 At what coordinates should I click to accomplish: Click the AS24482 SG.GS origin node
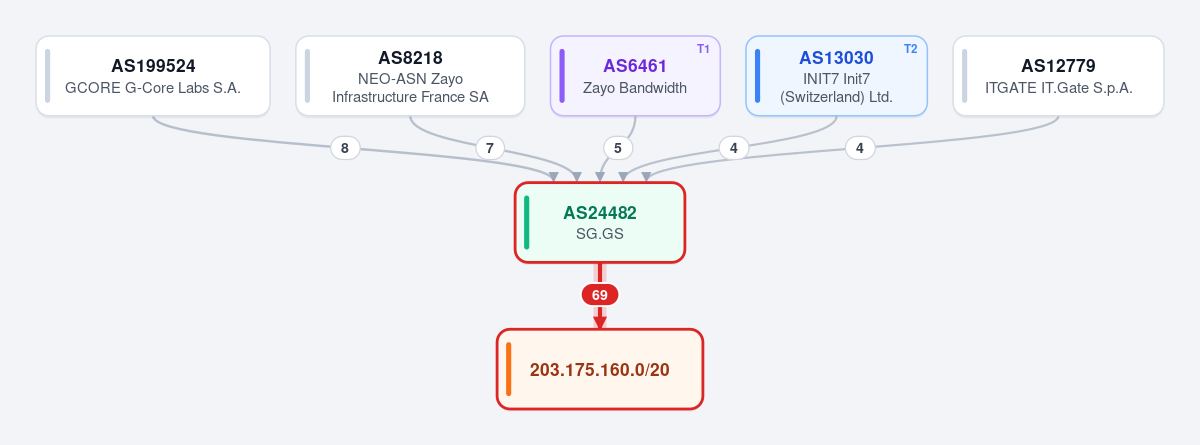point(600,222)
